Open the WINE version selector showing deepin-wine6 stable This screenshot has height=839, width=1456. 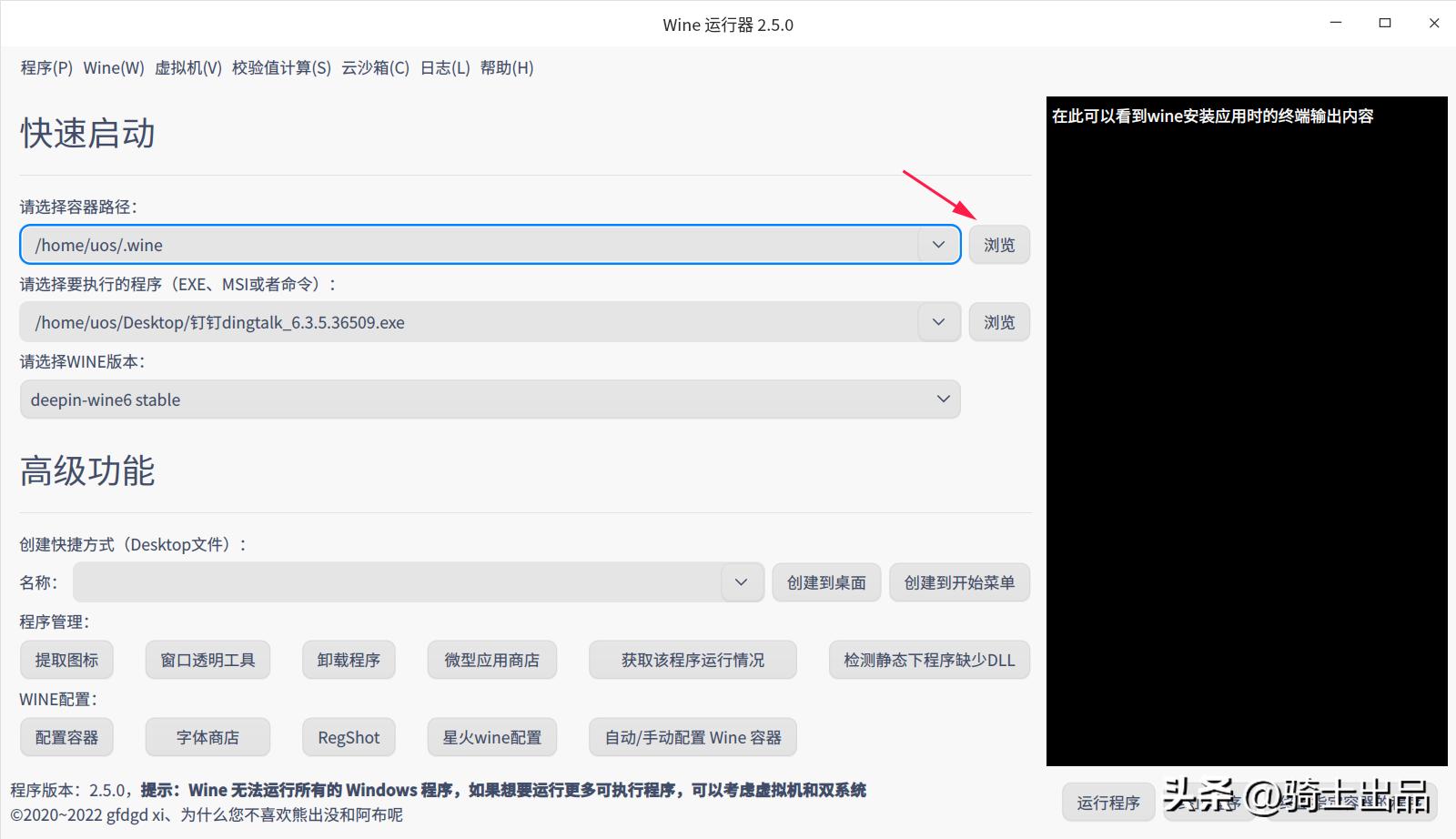(x=943, y=399)
